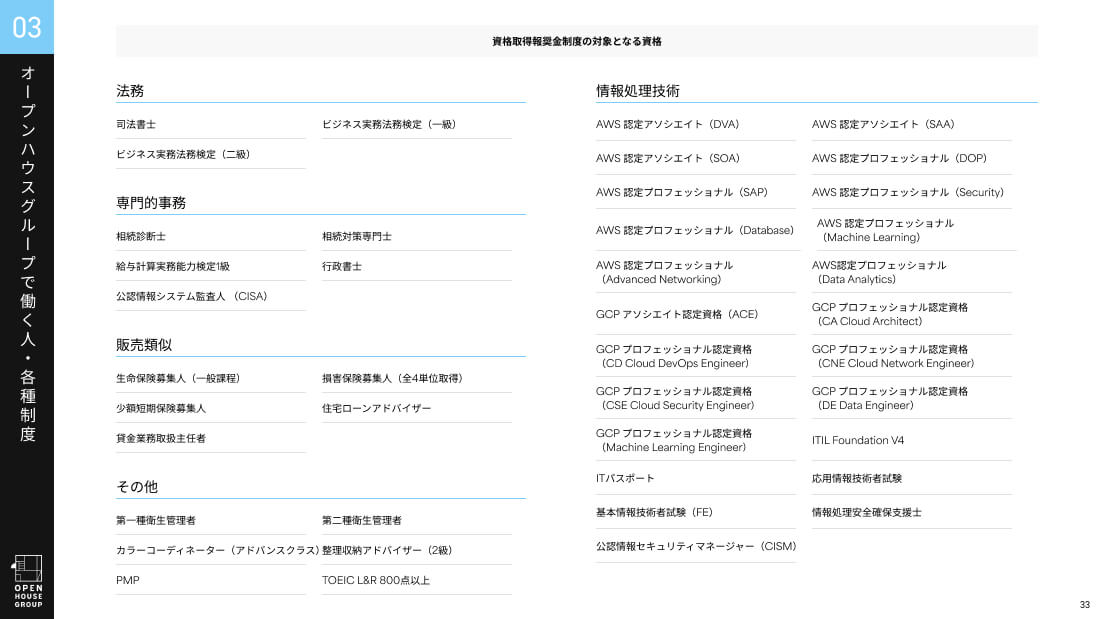1100x619 pixels.
Task: Select the 販売類似 category heading
Action: point(144,345)
